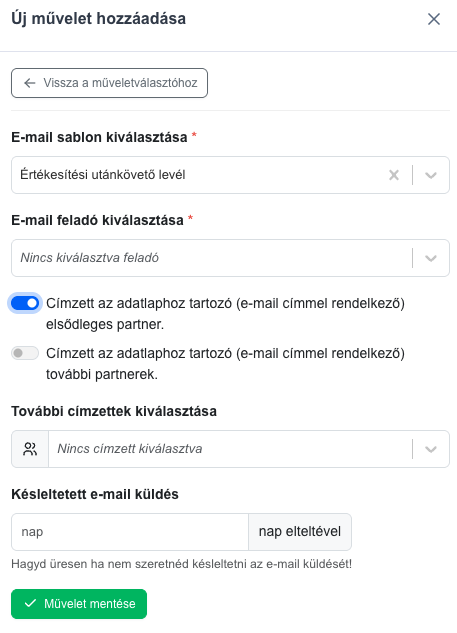This screenshot has width=457, height=633.
Task: Click the további partnerek toggle label text
Action: 225,364
